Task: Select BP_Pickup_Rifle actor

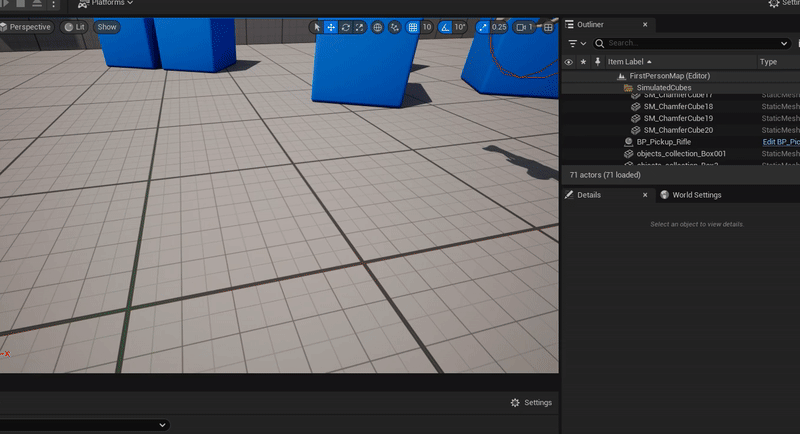Action: click(681, 142)
